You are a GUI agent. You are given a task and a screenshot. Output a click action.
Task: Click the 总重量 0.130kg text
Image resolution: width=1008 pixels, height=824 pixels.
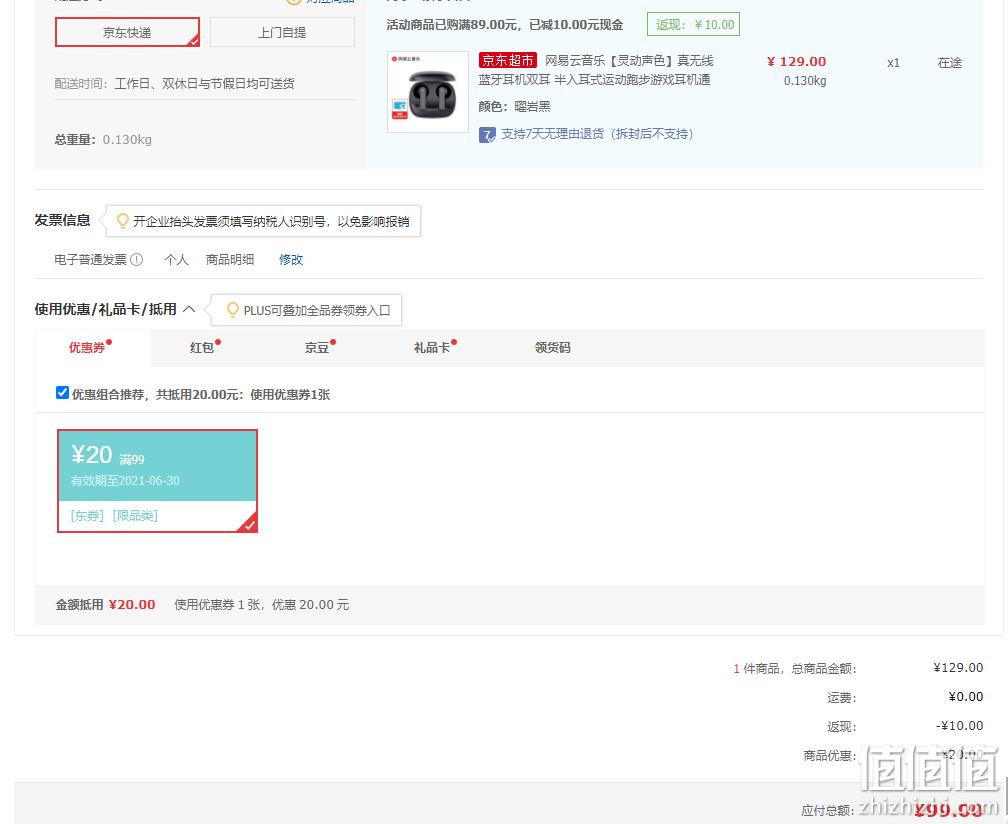[103, 139]
